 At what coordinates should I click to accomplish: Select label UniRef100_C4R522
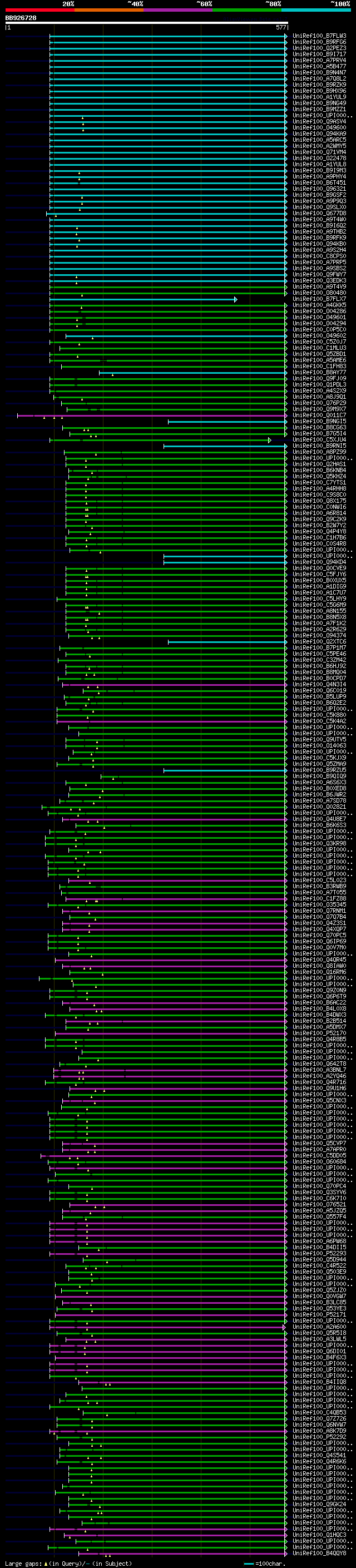319,1265
